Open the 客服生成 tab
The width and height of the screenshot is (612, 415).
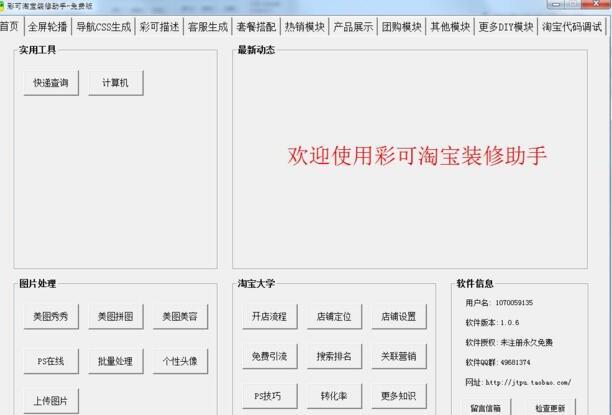[x=208, y=27]
